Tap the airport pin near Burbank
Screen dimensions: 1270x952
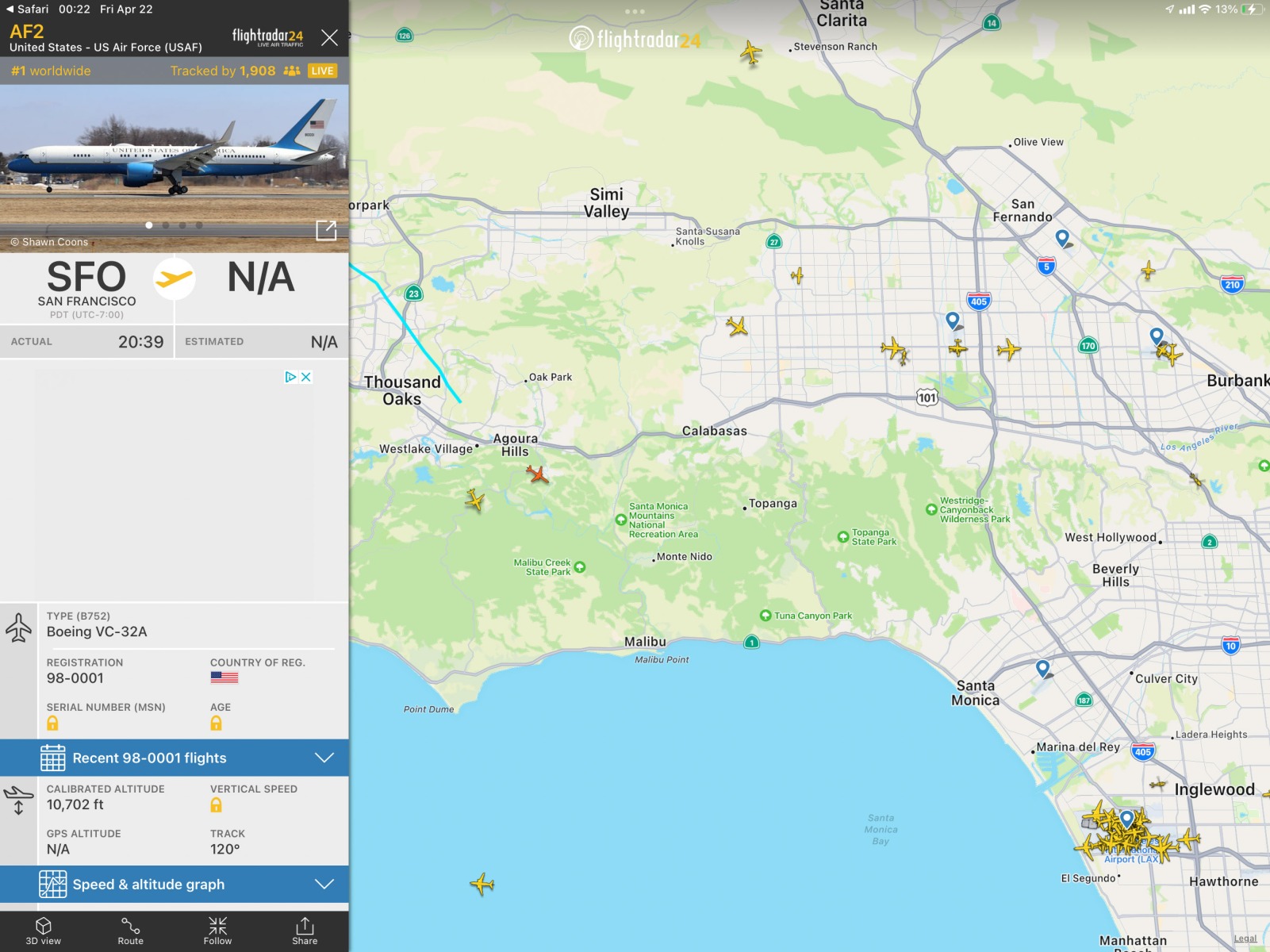[1157, 336]
